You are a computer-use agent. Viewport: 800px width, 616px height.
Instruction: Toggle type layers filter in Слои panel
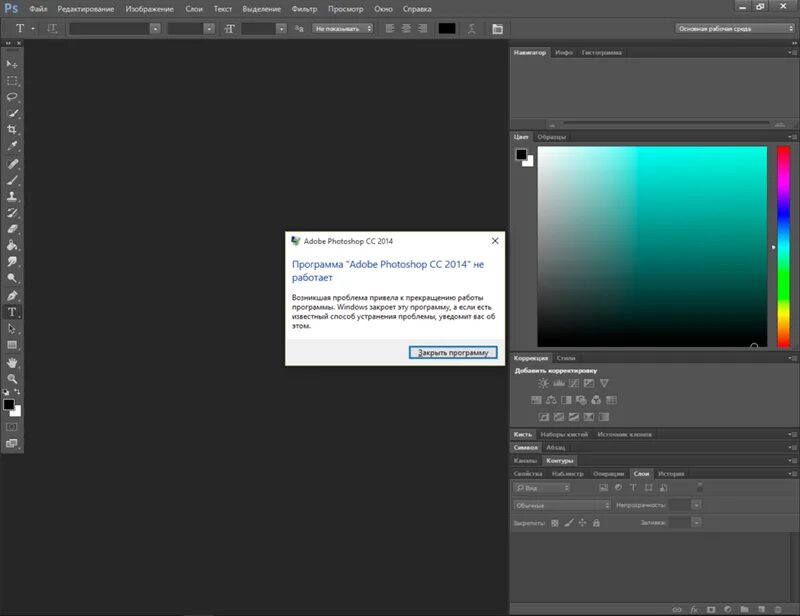click(x=633, y=488)
